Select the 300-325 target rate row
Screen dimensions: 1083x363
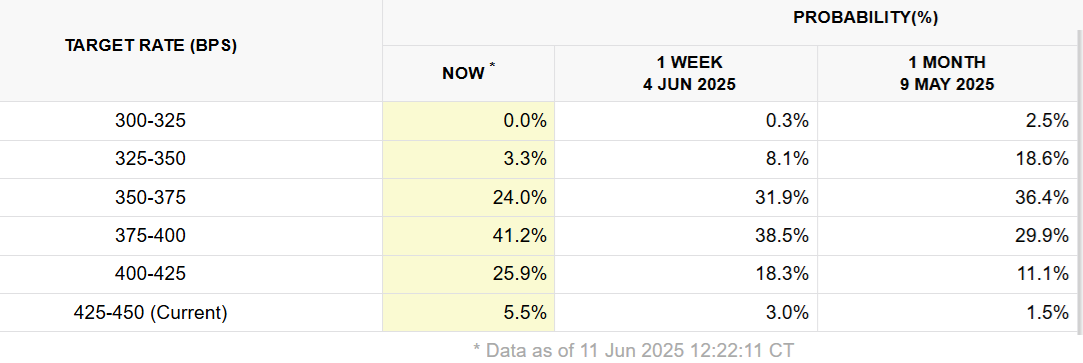click(x=538, y=121)
